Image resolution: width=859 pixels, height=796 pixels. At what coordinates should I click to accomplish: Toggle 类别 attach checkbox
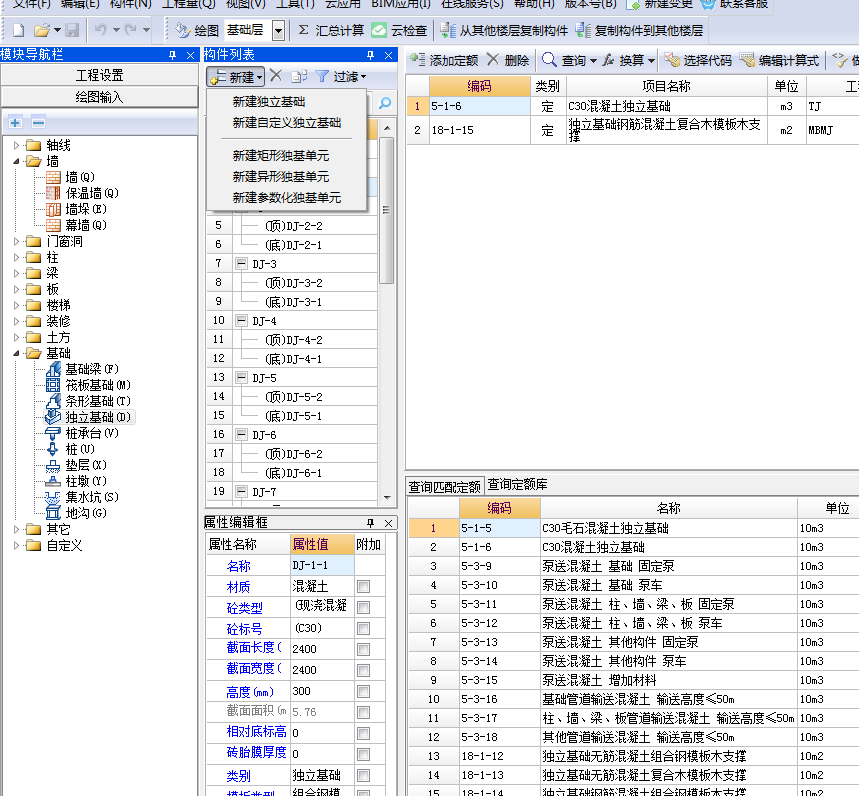[x=363, y=776]
